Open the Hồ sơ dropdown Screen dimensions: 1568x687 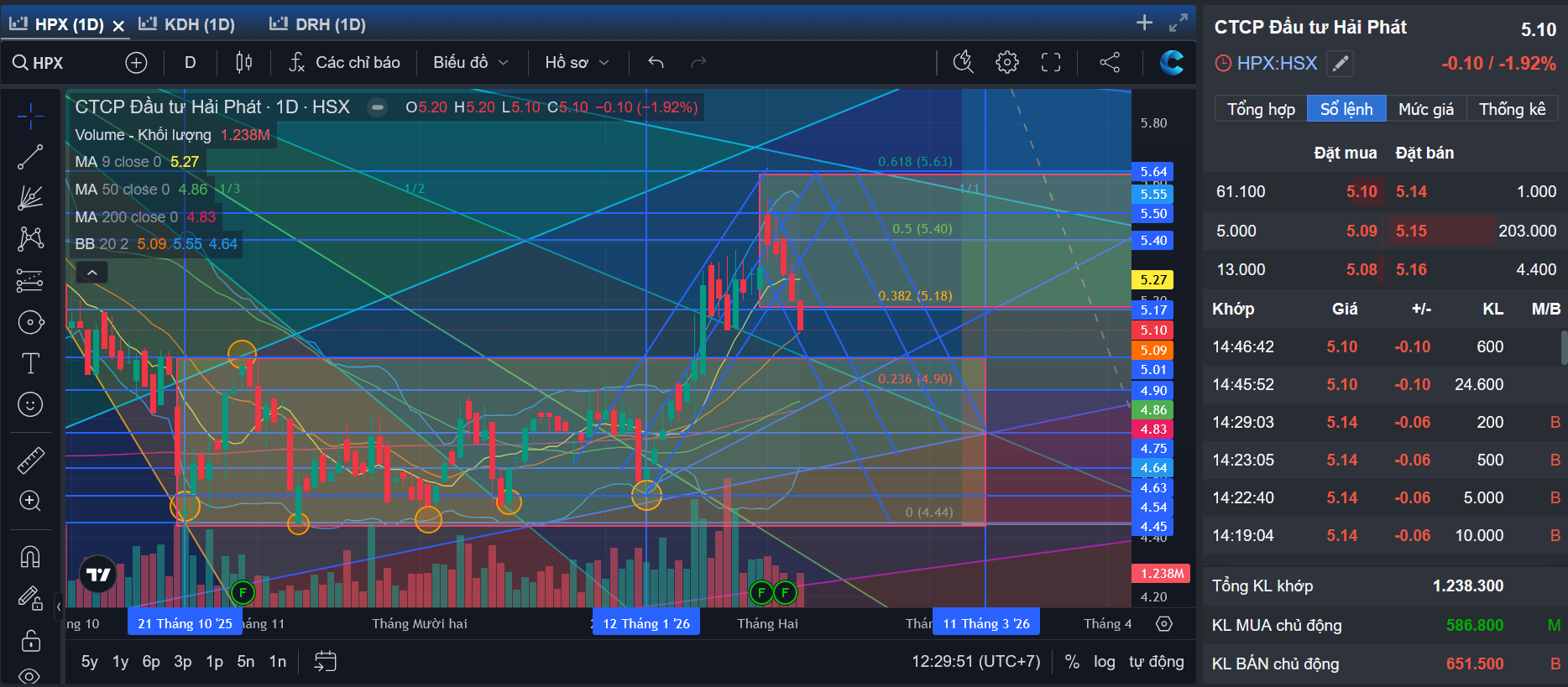[x=577, y=62]
